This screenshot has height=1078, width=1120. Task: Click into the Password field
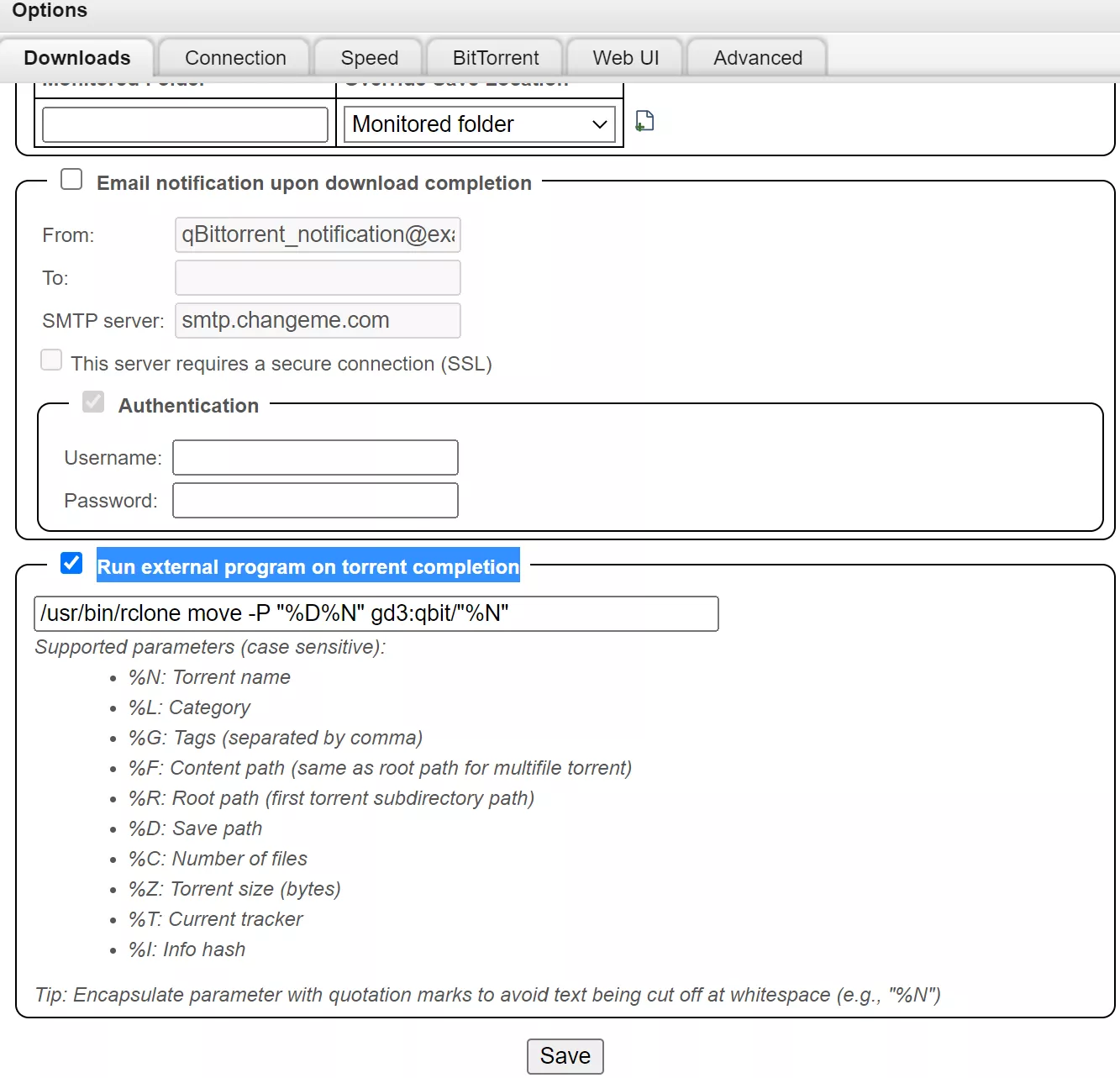[x=315, y=501]
